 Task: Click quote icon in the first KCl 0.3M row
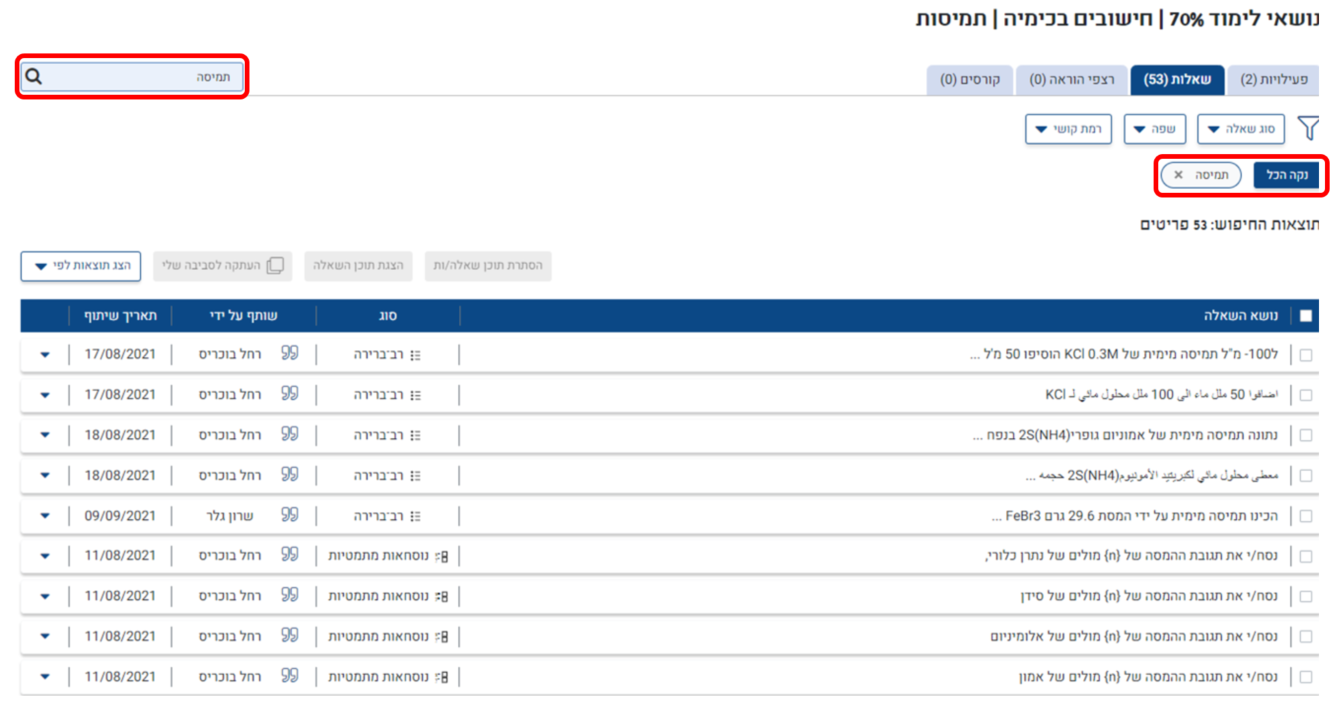(x=290, y=354)
